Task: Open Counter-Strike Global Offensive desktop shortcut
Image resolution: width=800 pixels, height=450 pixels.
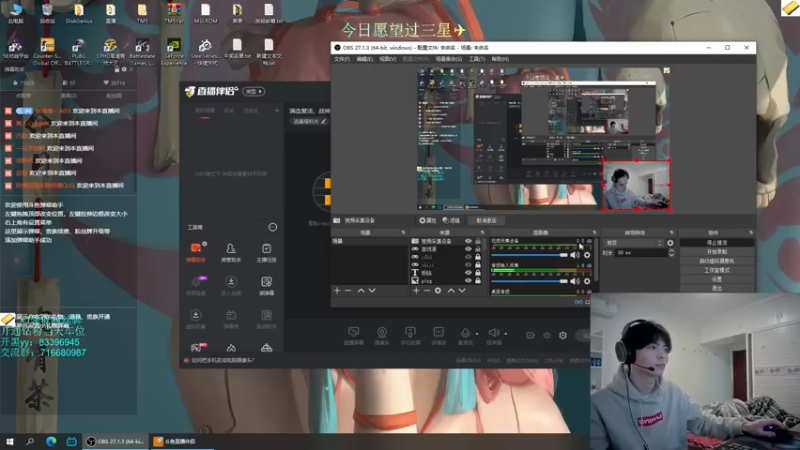Action: [47, 51]
